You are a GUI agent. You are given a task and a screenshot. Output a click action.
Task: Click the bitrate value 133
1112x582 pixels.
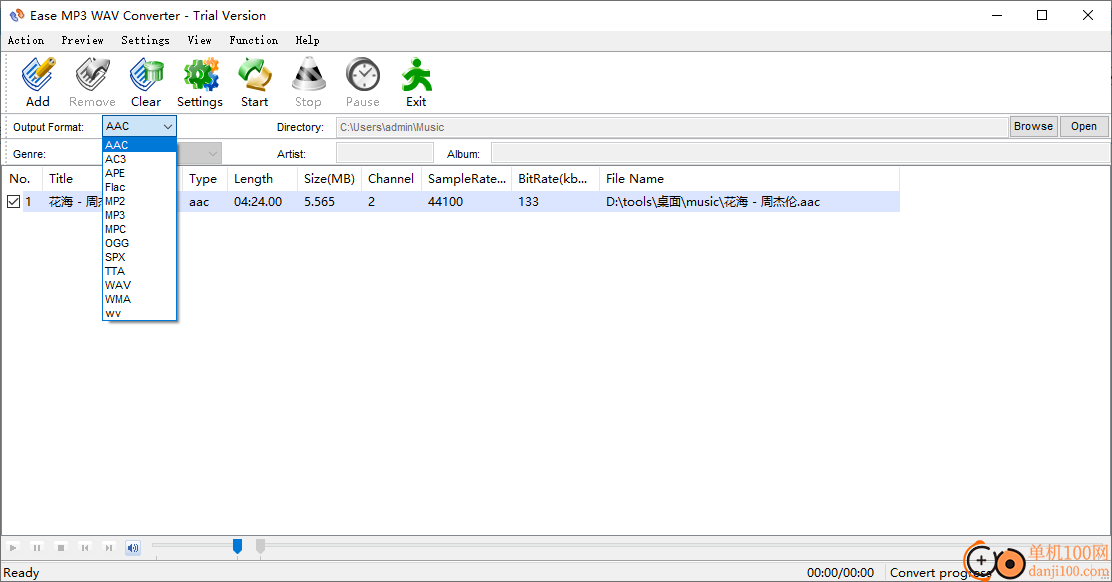click(528, 202)
